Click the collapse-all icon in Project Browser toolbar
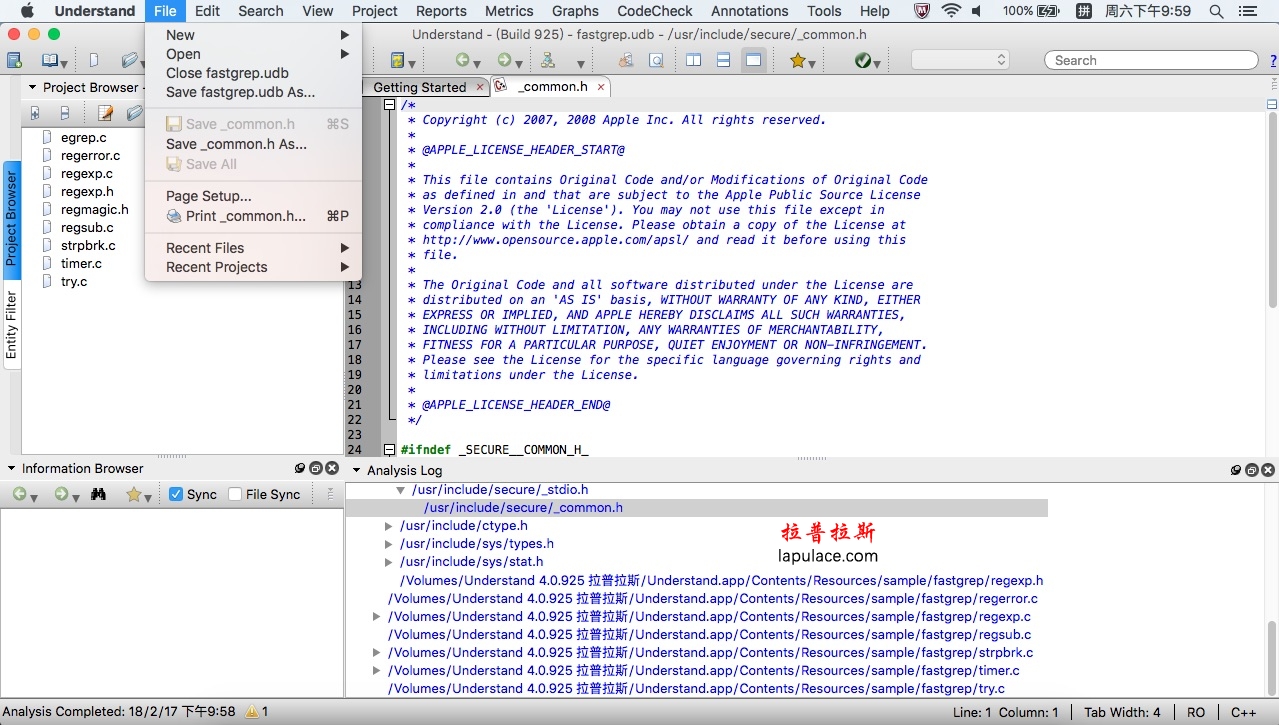This screenshot has height=725, width=1279. point(65,113)
